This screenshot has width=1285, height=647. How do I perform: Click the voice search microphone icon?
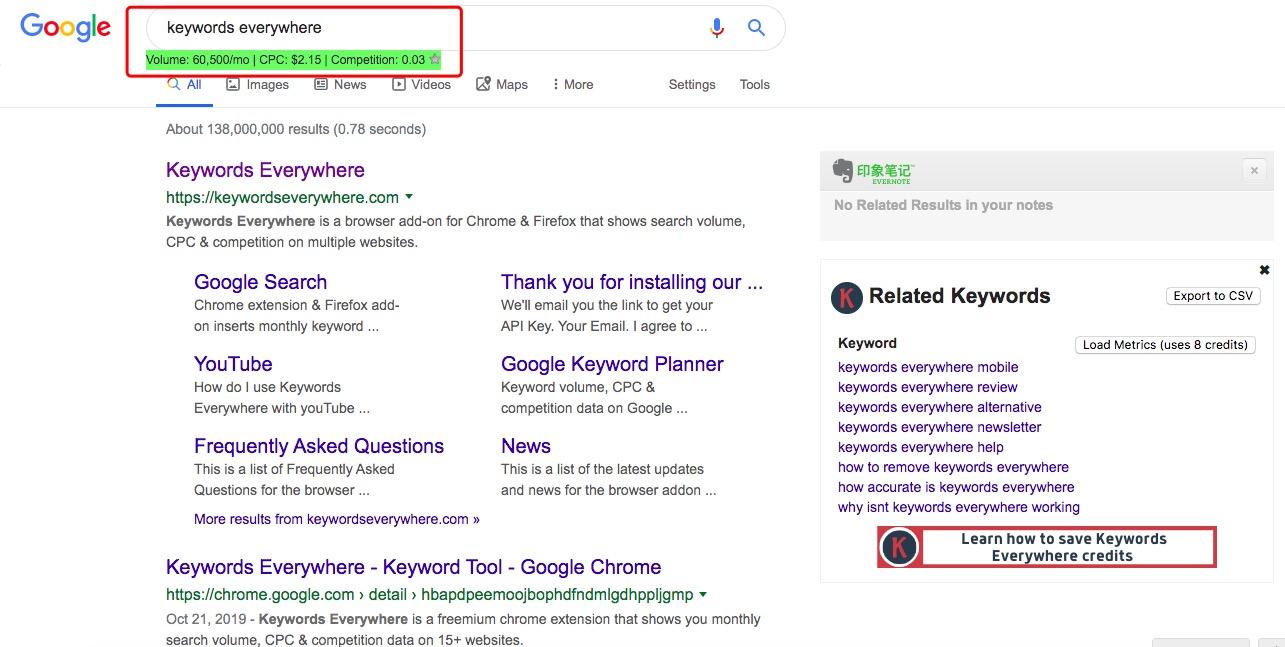tap(716, 28)
